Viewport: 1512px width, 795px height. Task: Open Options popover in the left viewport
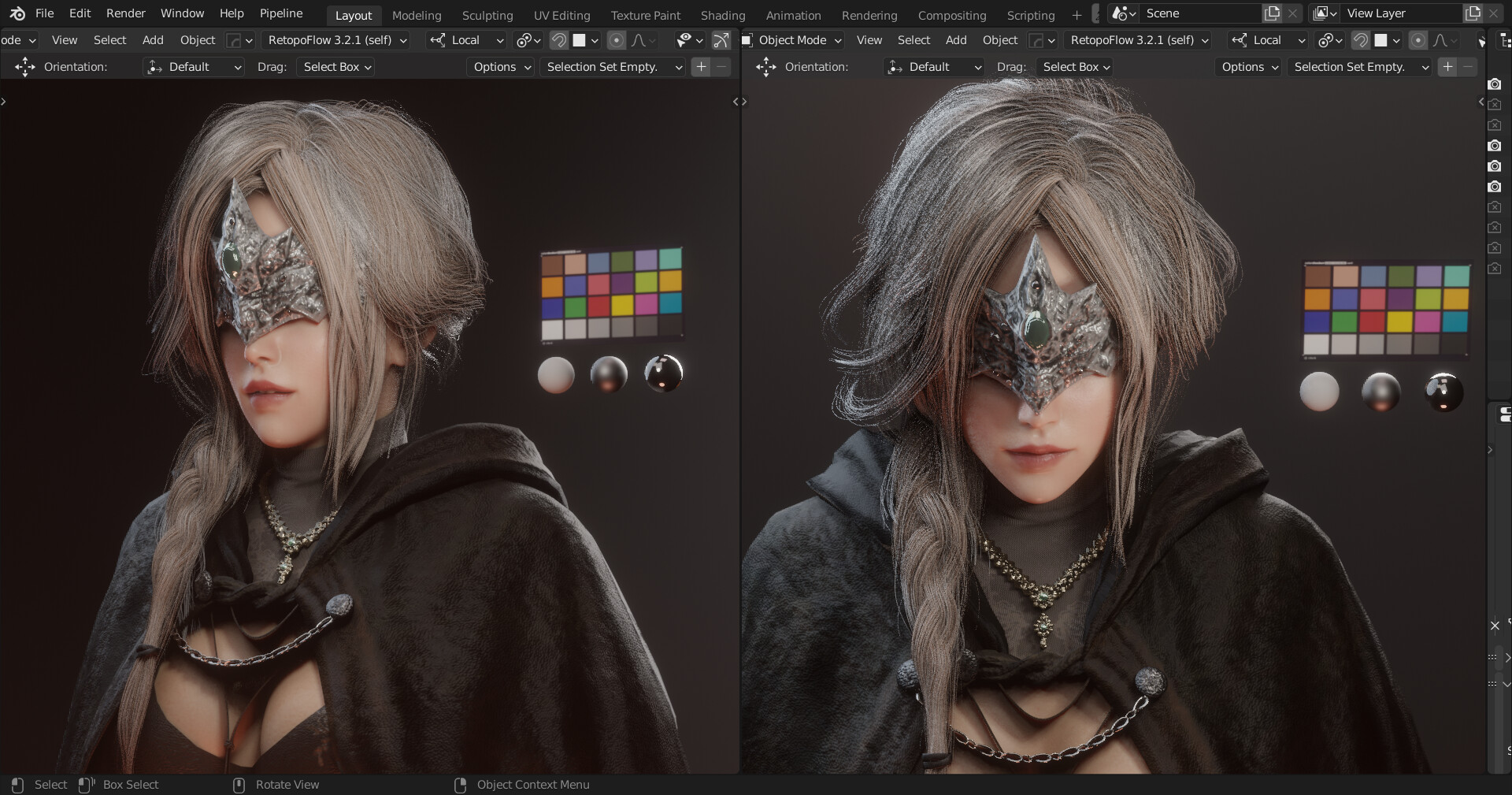pos(502,67)
